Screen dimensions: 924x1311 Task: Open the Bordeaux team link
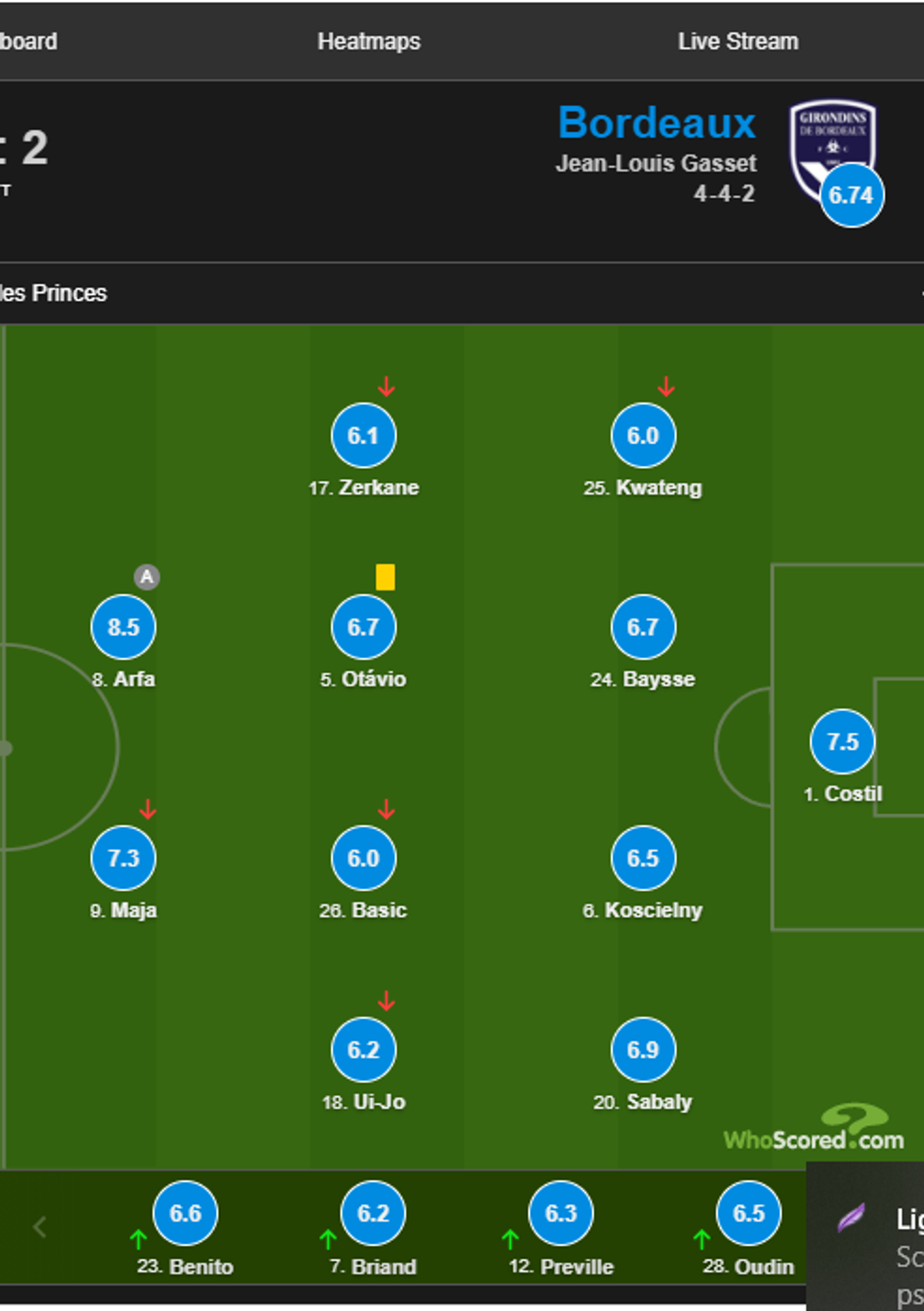click(x=656, y=124)
